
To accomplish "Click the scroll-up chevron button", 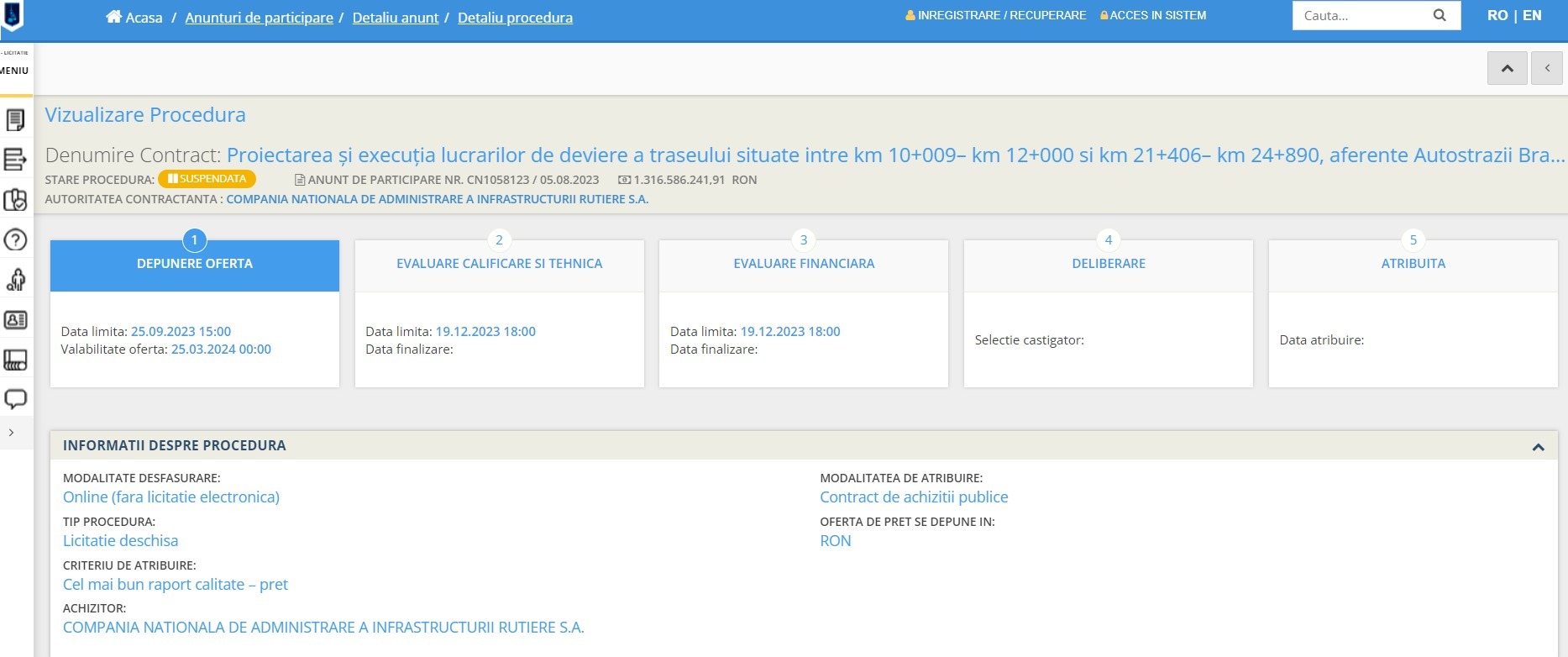I will [1508, 68].
